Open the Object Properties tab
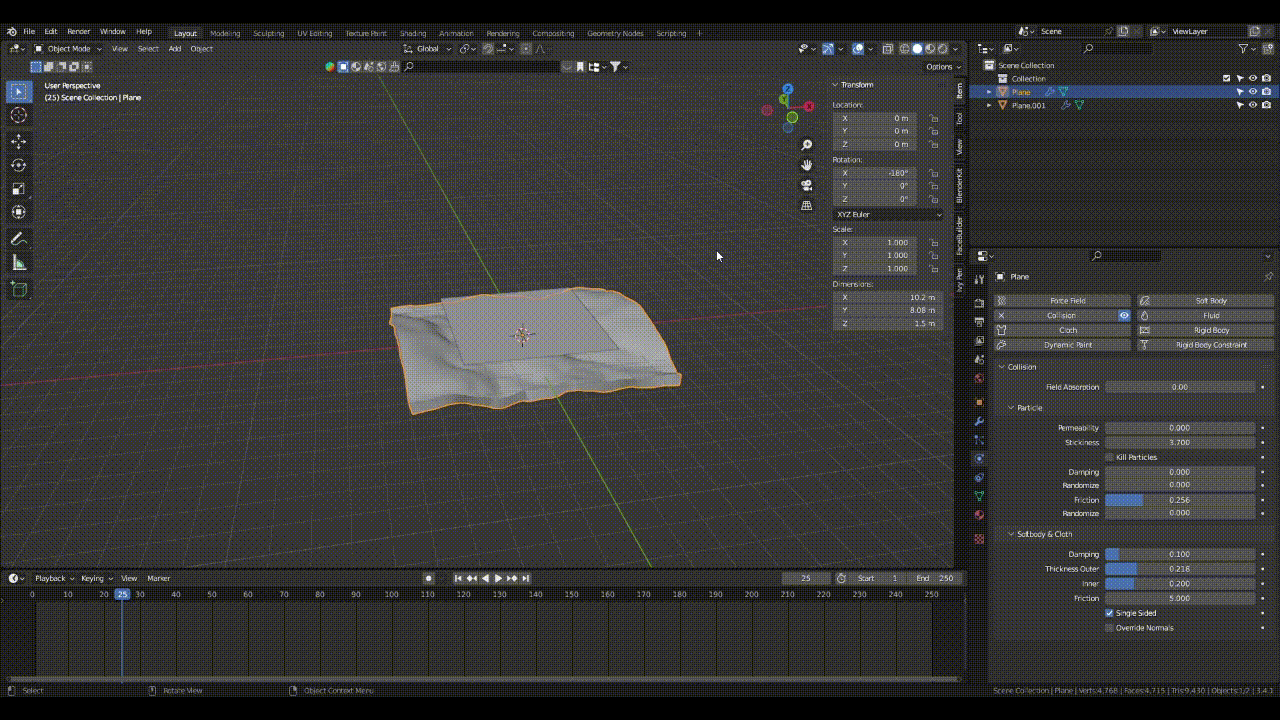The height and width of the screenshot is (720, 1280). (979, 402)
